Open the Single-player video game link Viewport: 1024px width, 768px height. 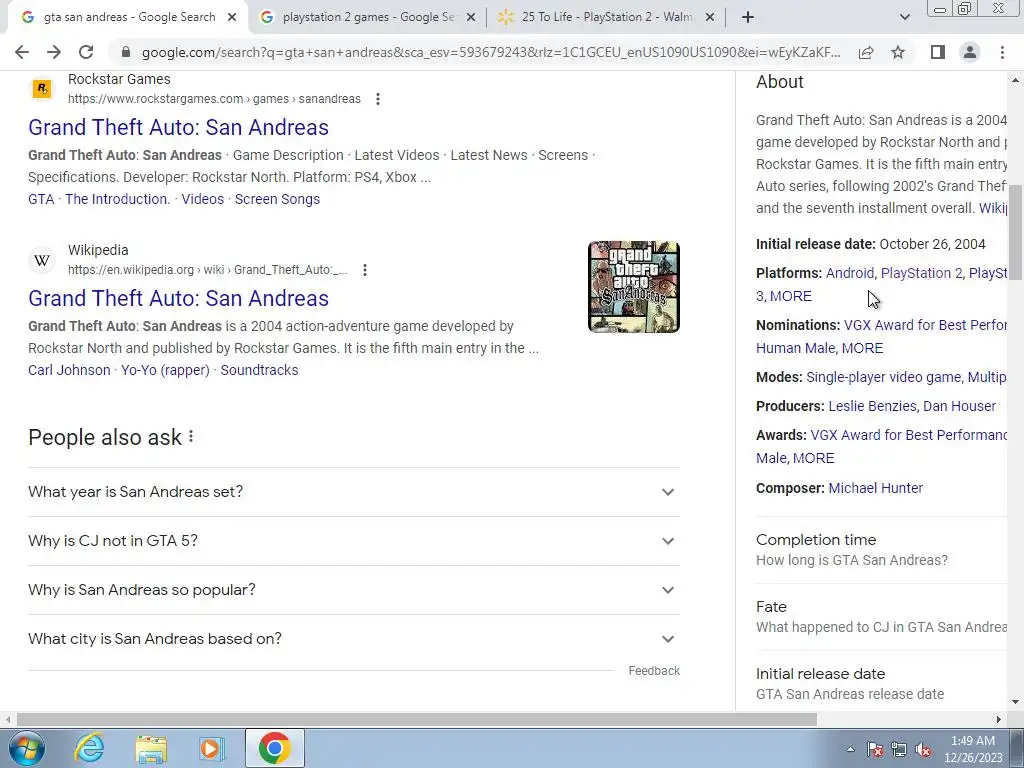coord(884,377)
